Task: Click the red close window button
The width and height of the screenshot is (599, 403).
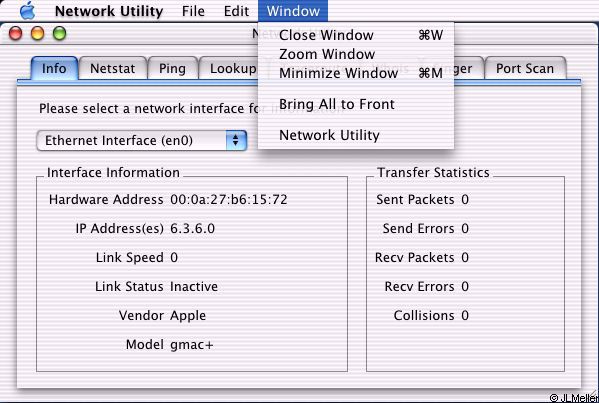Action: pyautogui.click(x=16, y=34)
